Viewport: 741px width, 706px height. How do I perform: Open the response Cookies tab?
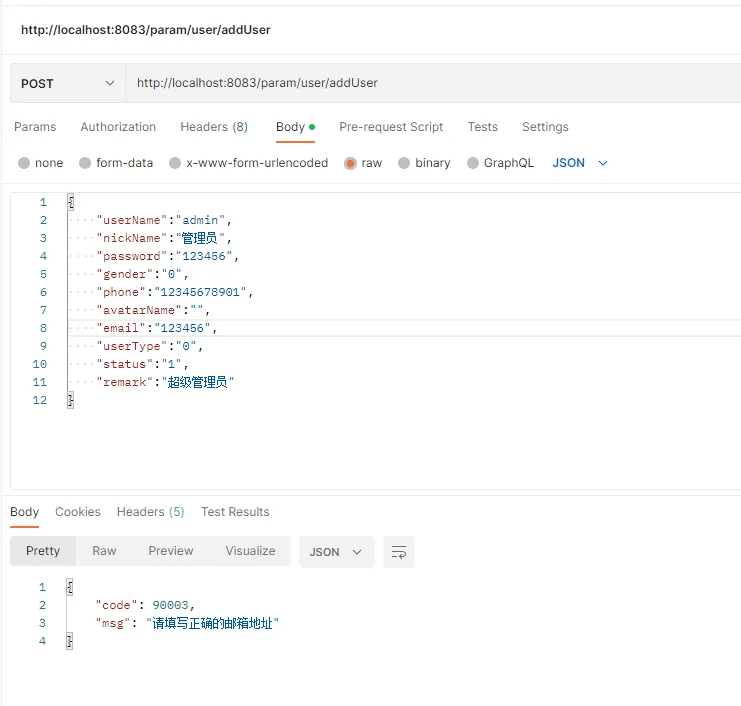(x=78, y=512)
